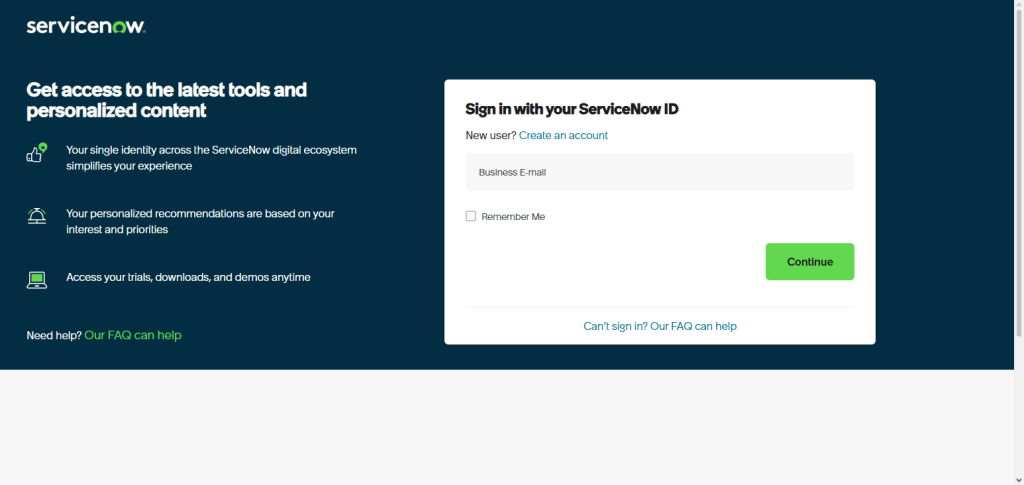
Task: Click the Get access to the latest tools heading
Action: (x=167, y=100)
